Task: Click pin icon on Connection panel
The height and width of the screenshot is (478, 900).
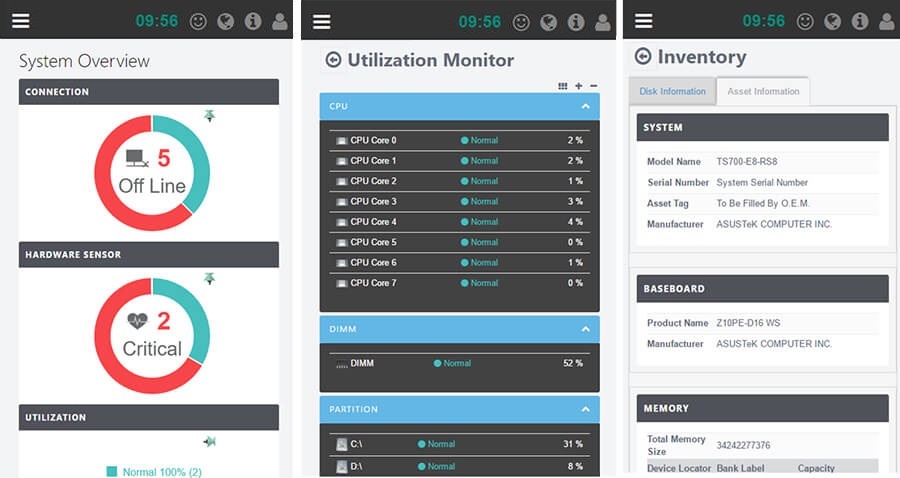Action: click(210, 116)
